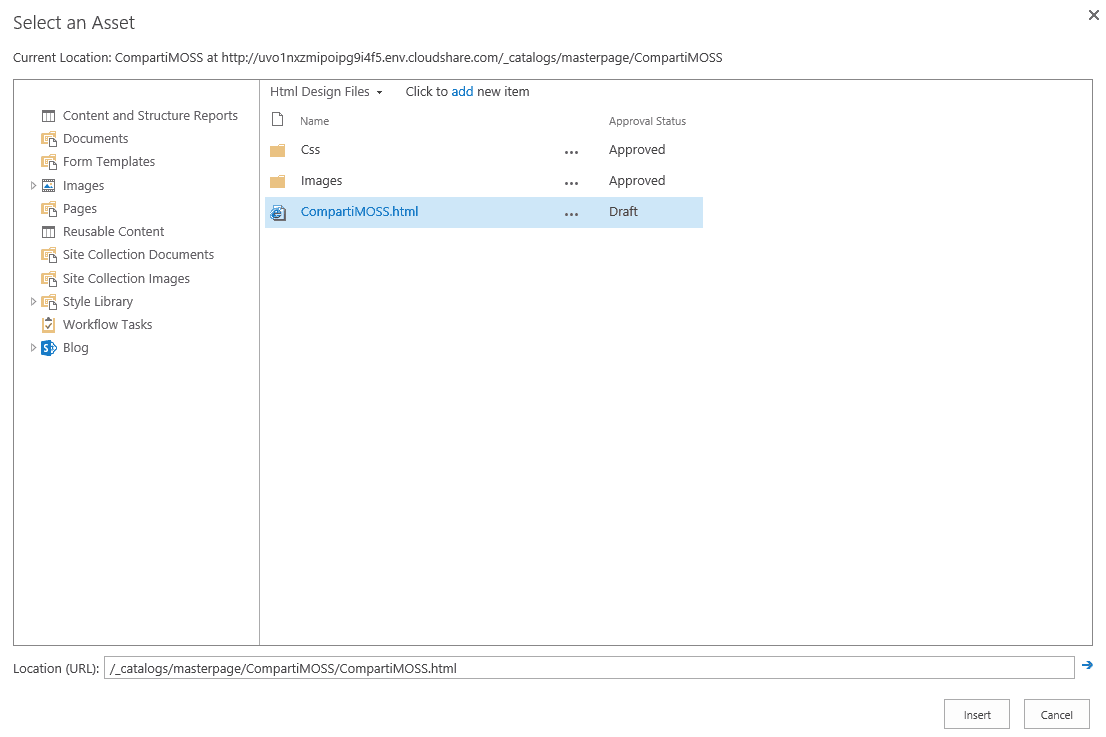Click the Images picture library icon in tree

(48, 185)
